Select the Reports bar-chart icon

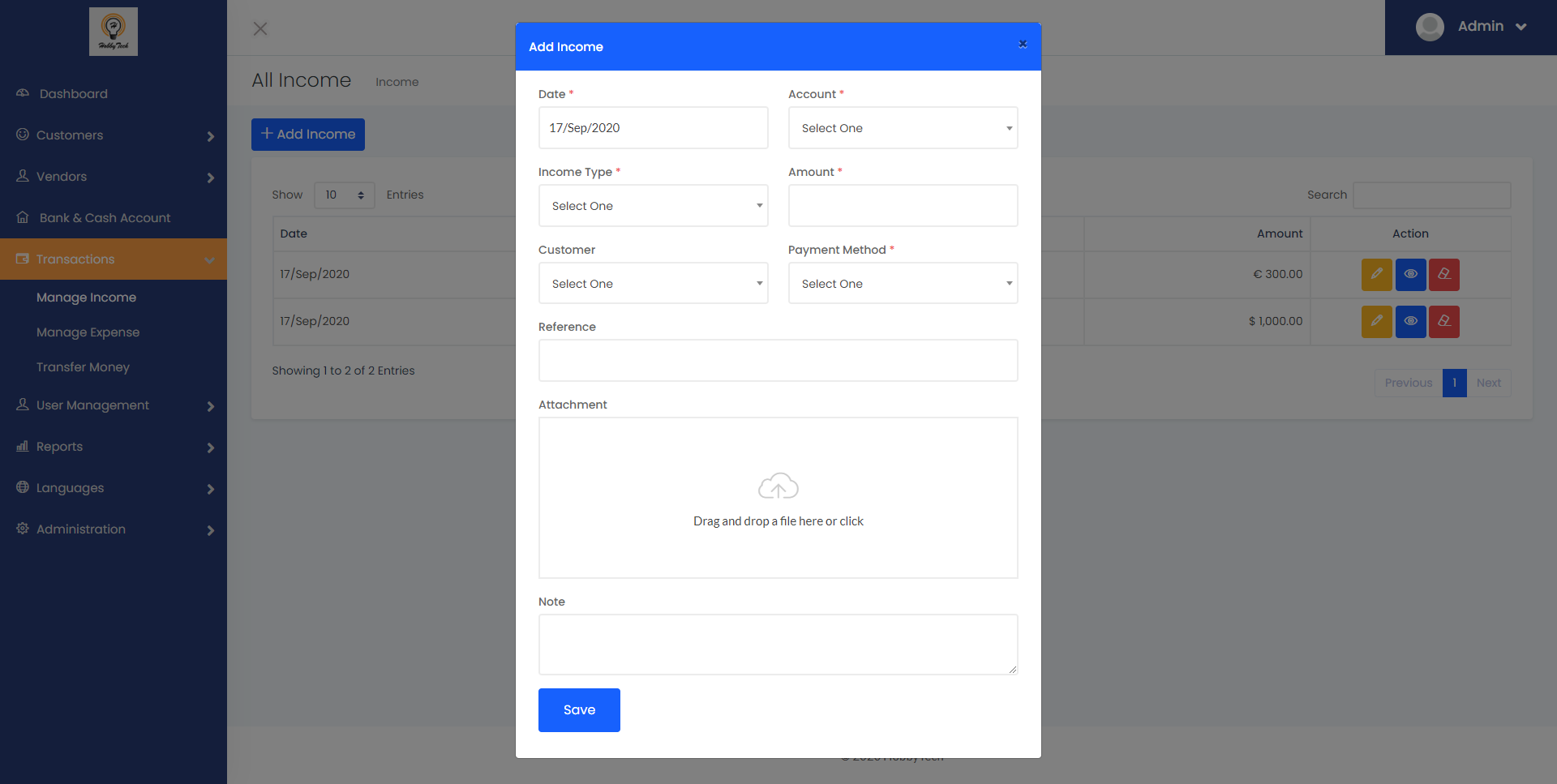point(22,447)
